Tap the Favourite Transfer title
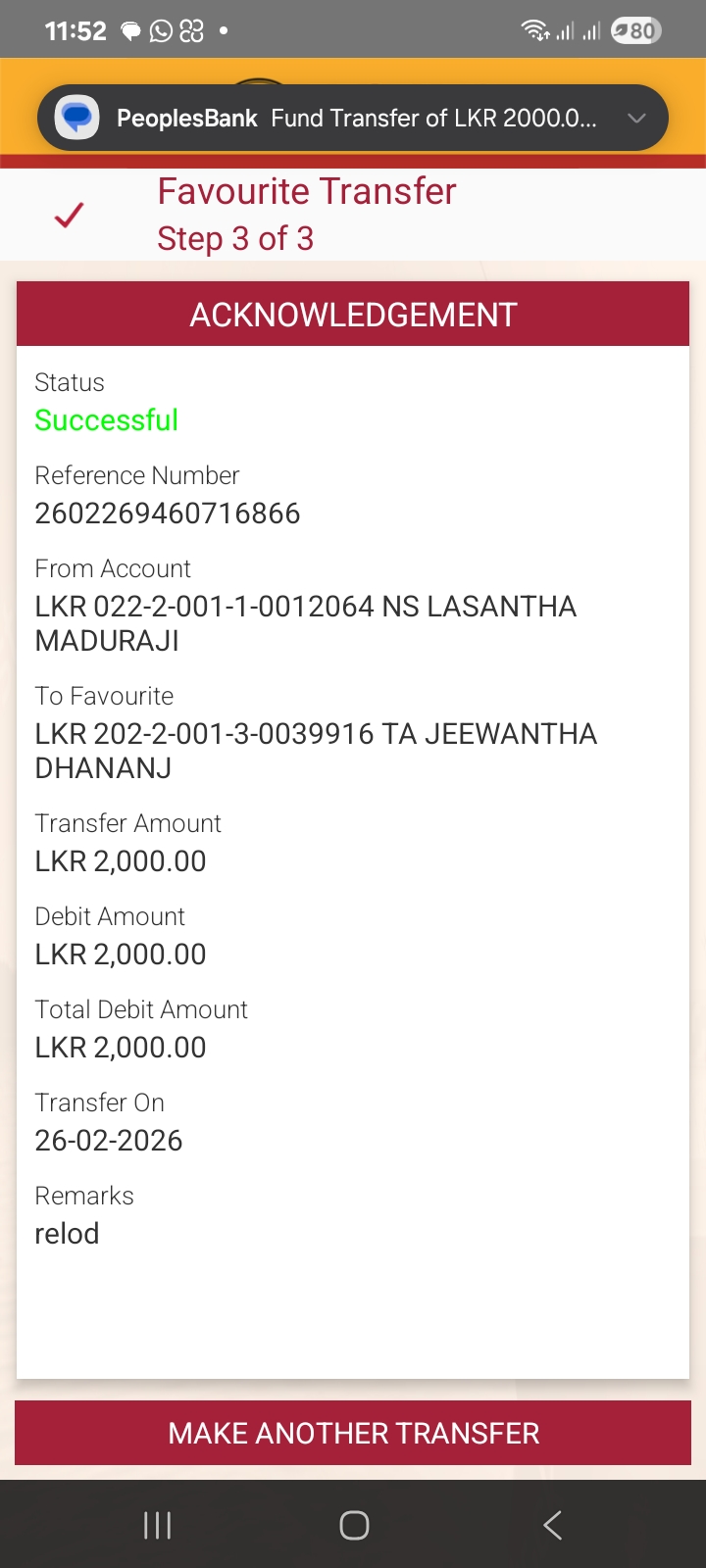The height and width of the screenshot is (1568, 706). pos(307,191)
